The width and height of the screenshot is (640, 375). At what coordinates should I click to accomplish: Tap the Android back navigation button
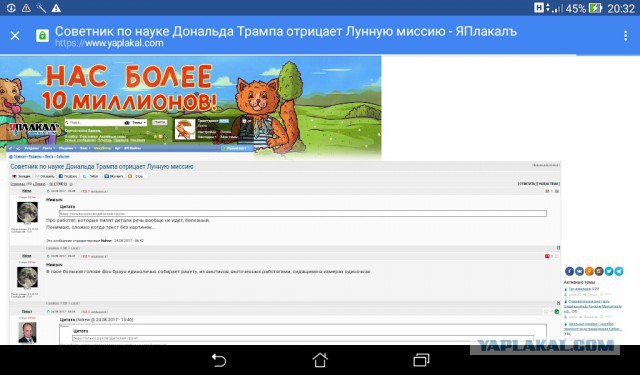click(219, 360)
